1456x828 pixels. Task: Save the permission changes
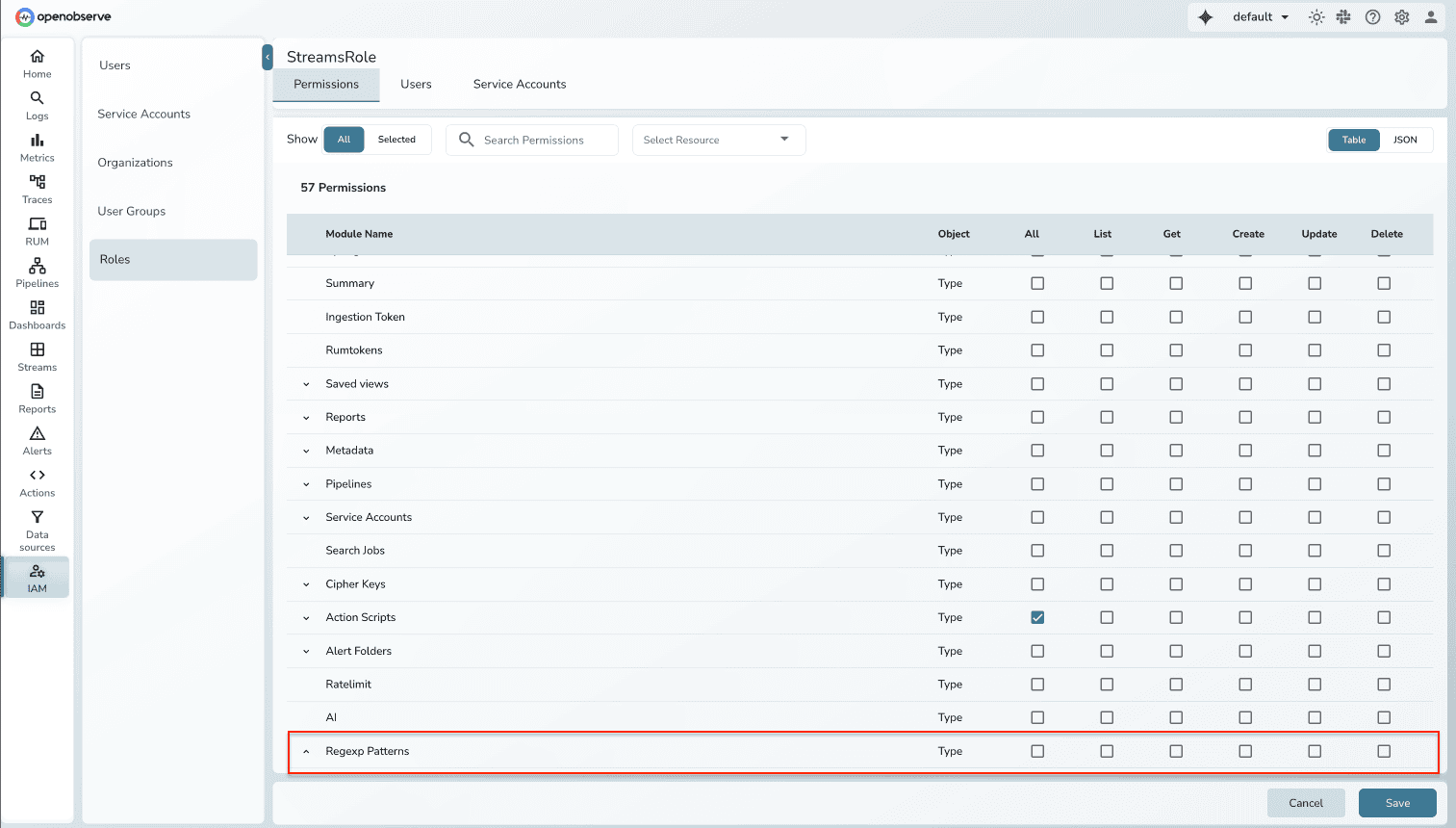coord(1397,802)
